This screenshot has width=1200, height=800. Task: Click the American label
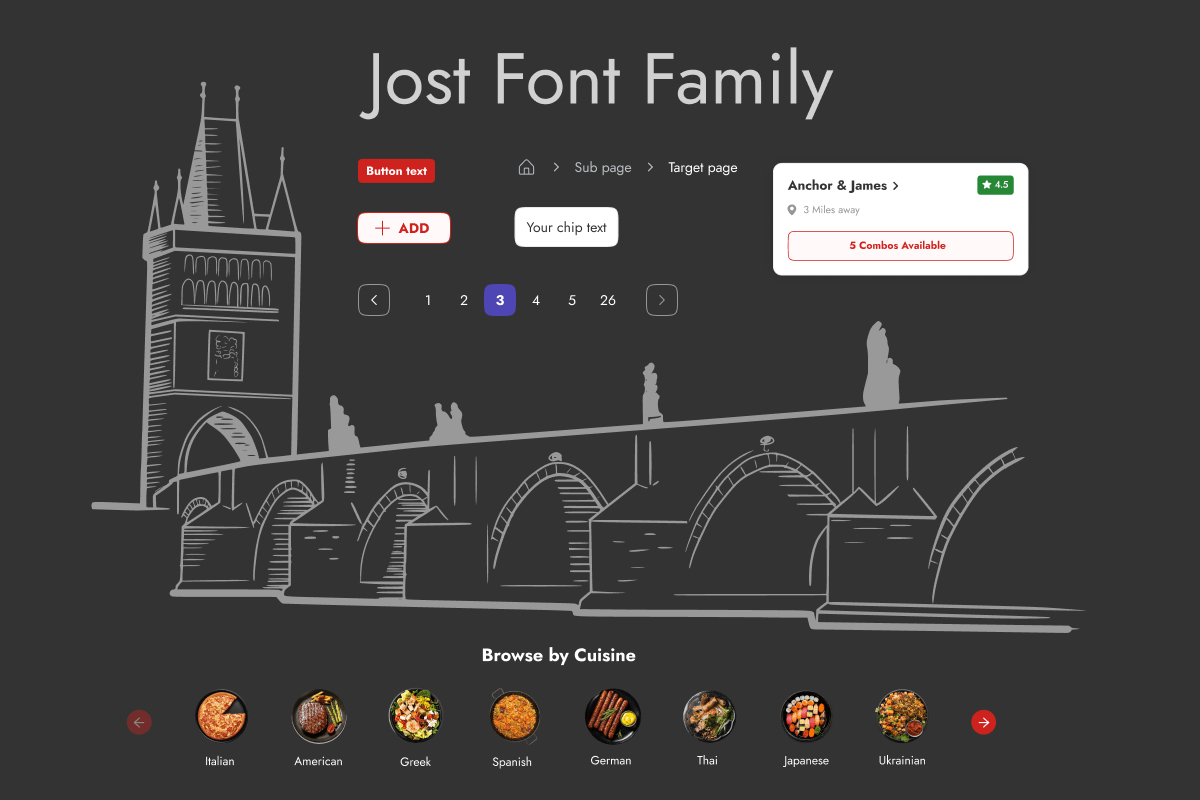tap(318, 761)
